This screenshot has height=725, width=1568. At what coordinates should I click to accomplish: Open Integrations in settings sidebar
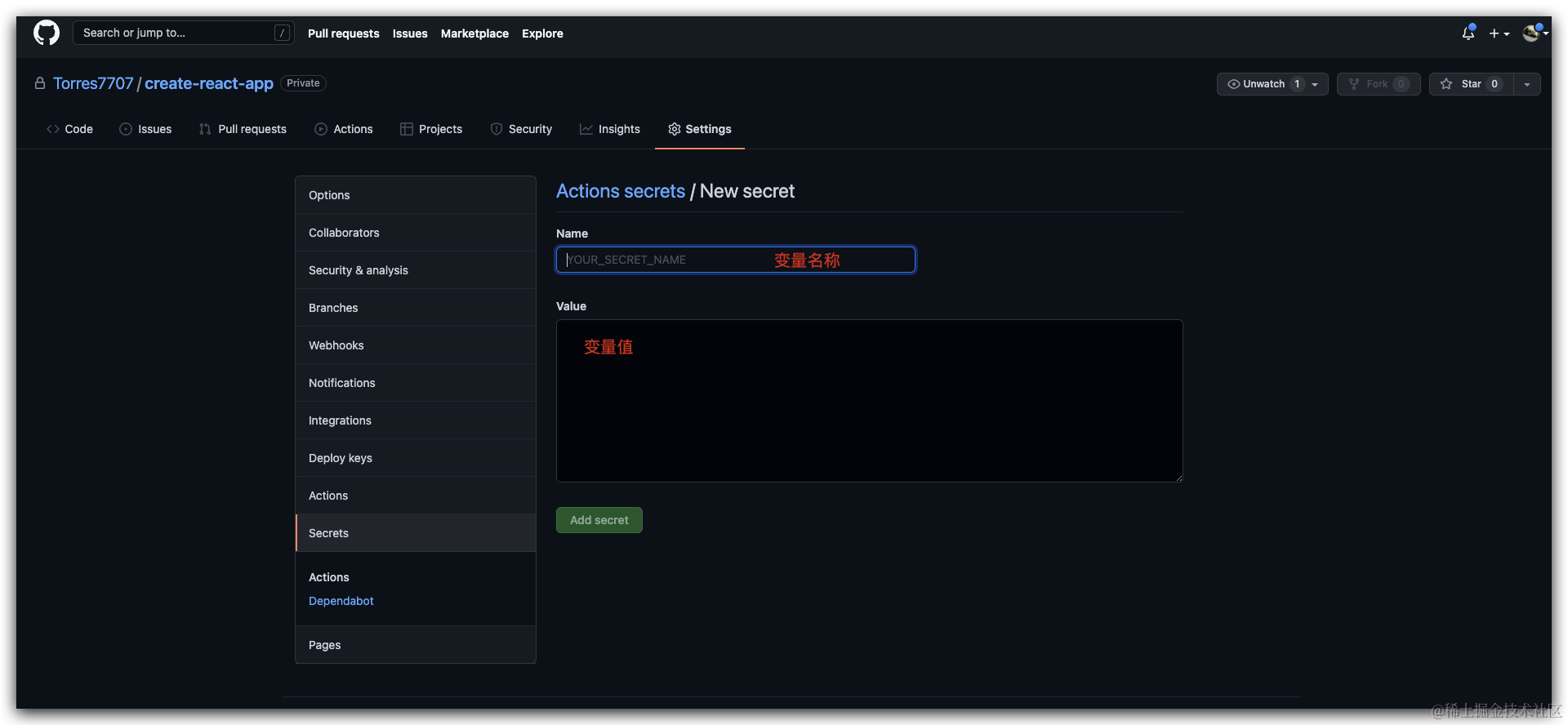(x=416, y=420)
